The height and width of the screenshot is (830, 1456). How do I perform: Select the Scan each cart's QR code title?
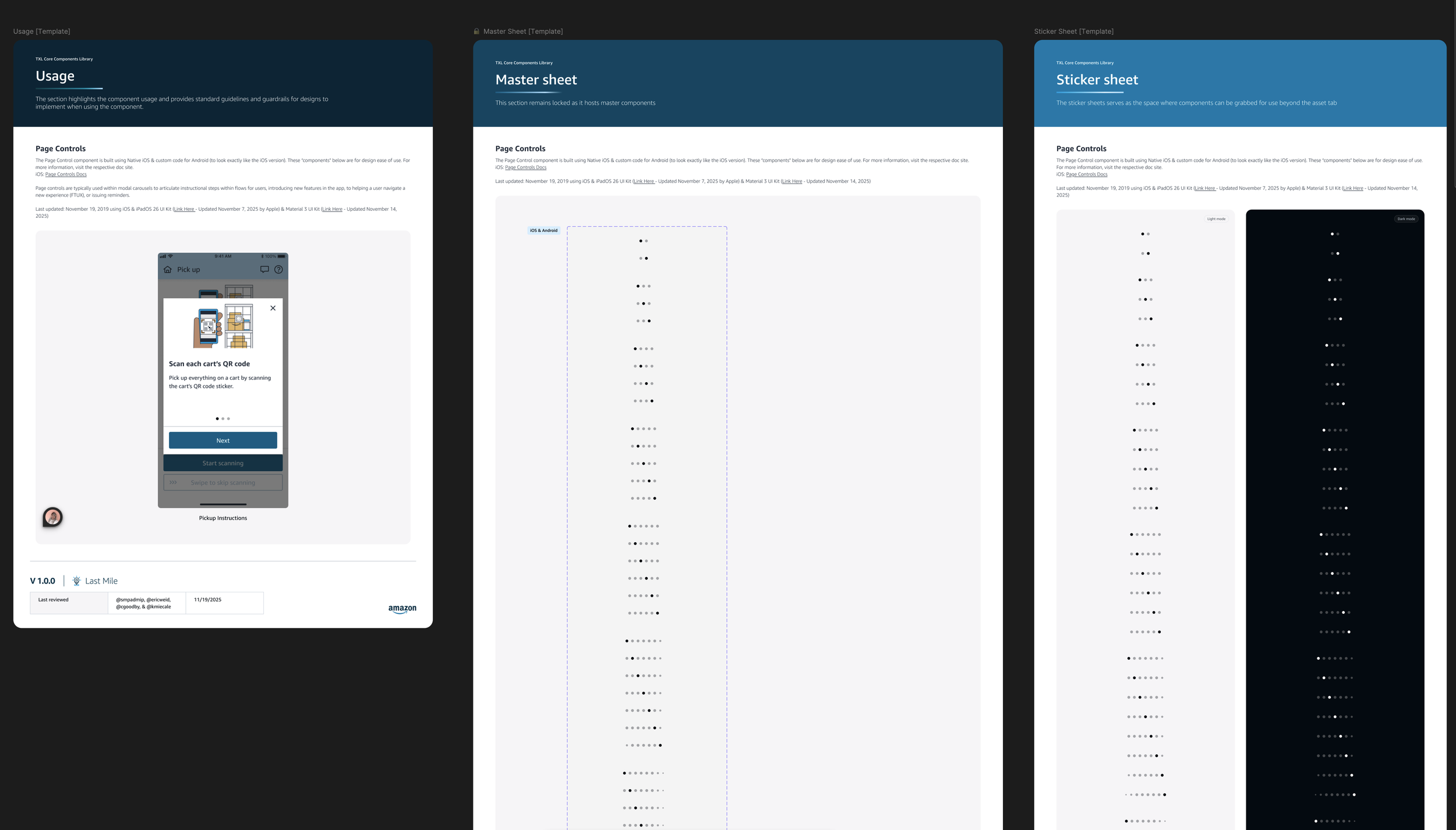[x=209, y=363]
